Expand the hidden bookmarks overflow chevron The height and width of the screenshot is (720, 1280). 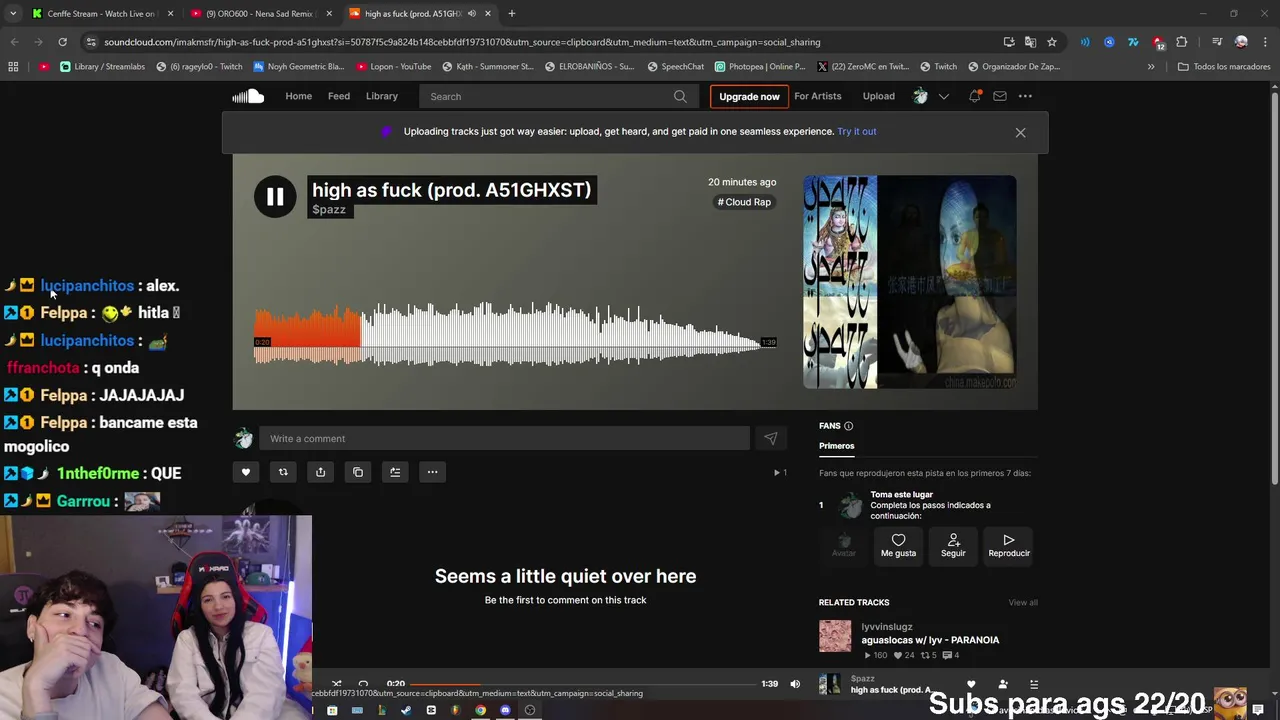pyautogui.click(x=1151, y=67)
